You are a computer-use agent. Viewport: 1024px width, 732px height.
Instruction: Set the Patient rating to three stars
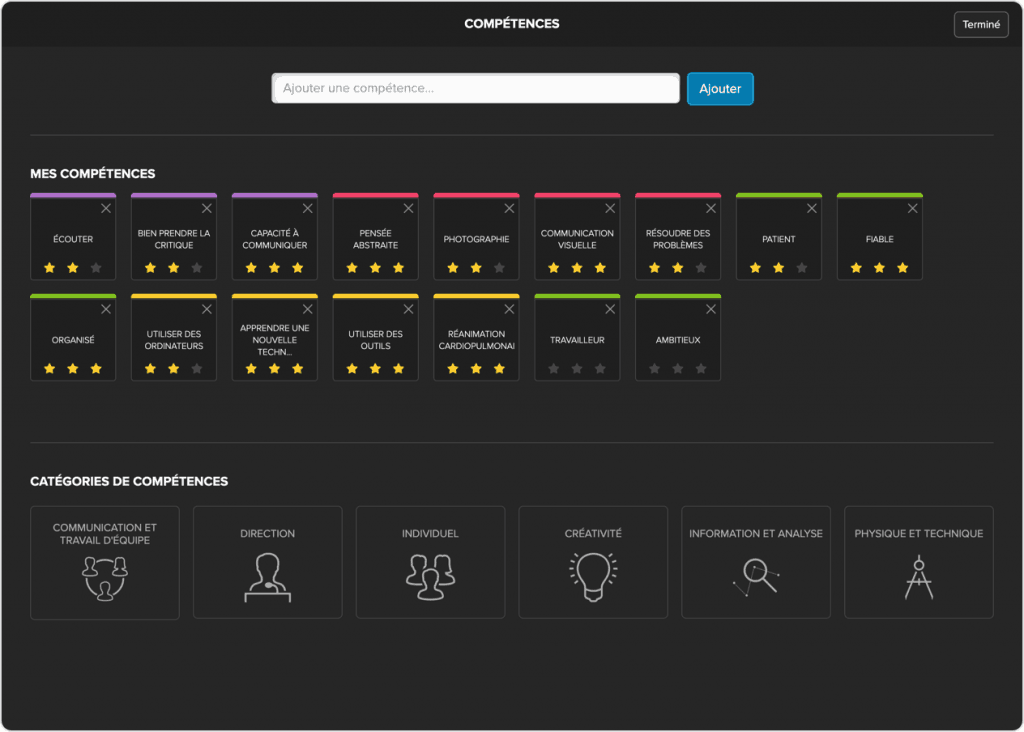click(x=802, y=268)
